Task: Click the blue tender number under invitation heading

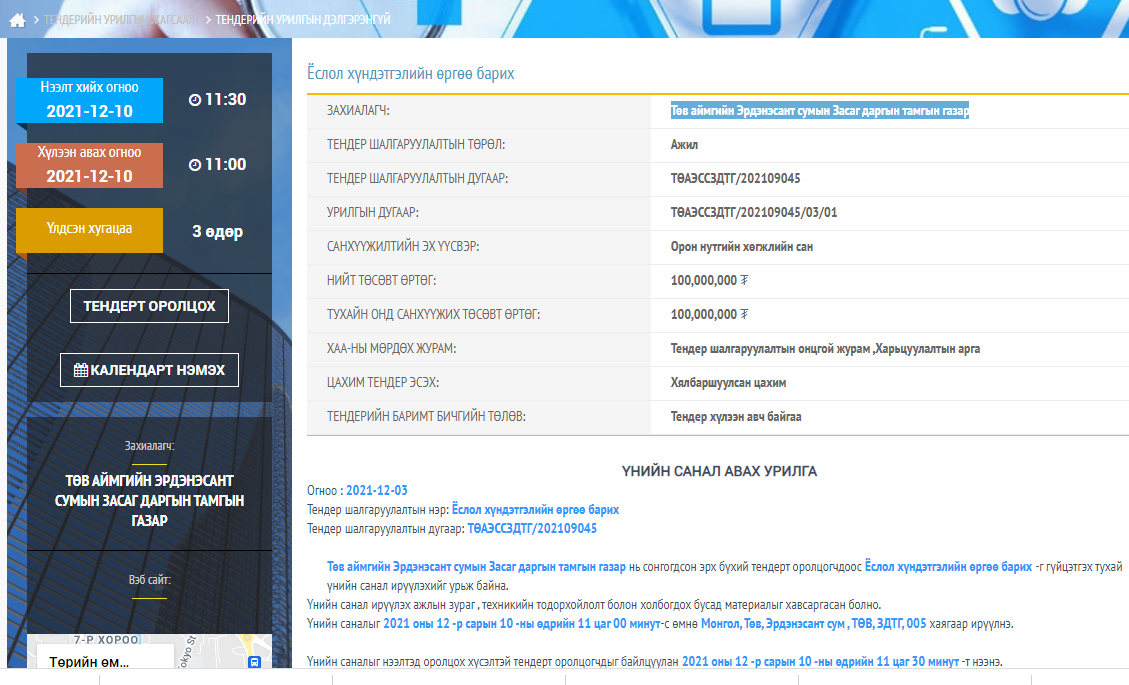Action: [531, 528]
